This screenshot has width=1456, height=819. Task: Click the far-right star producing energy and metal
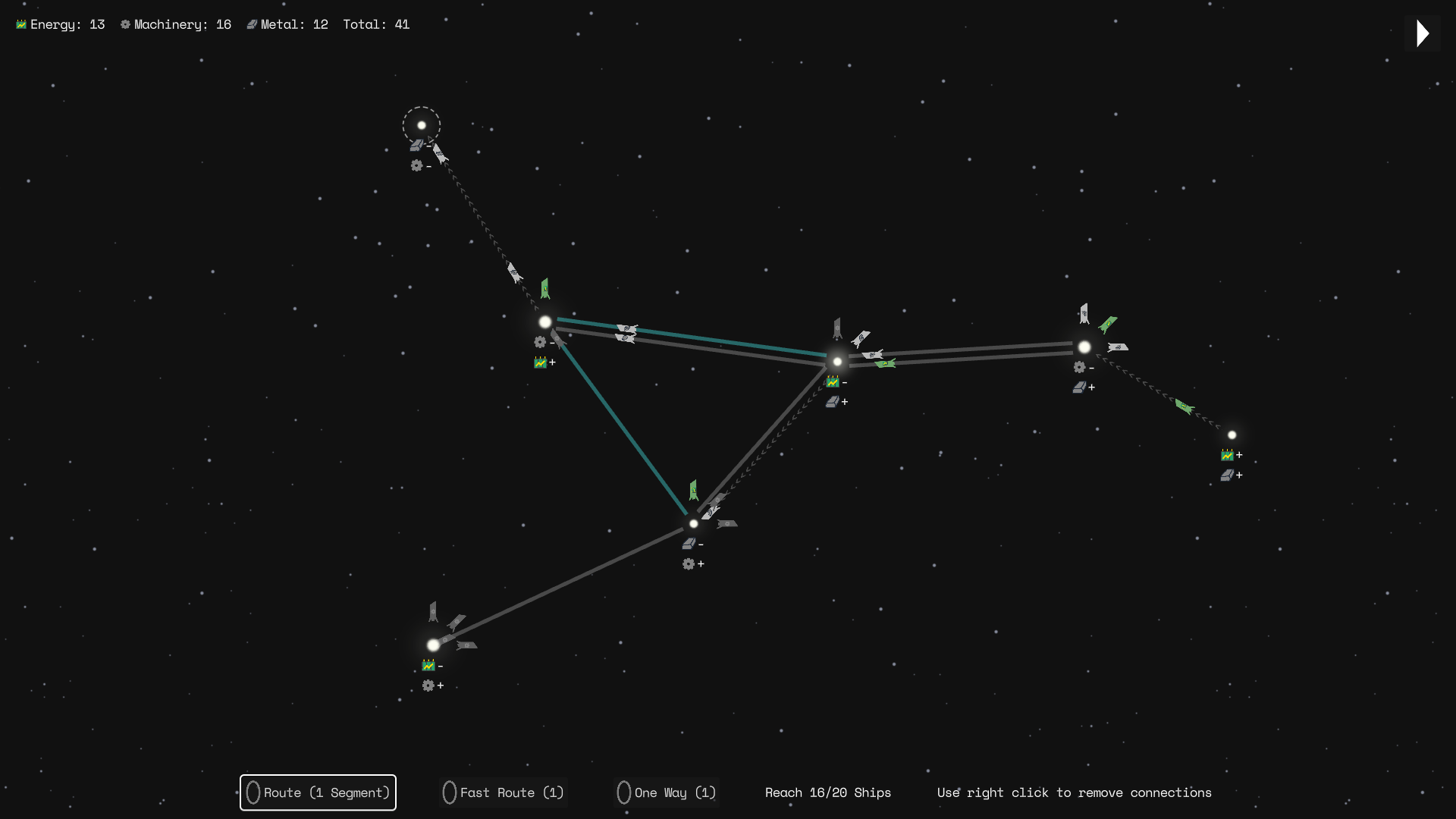pos(1232,435)
